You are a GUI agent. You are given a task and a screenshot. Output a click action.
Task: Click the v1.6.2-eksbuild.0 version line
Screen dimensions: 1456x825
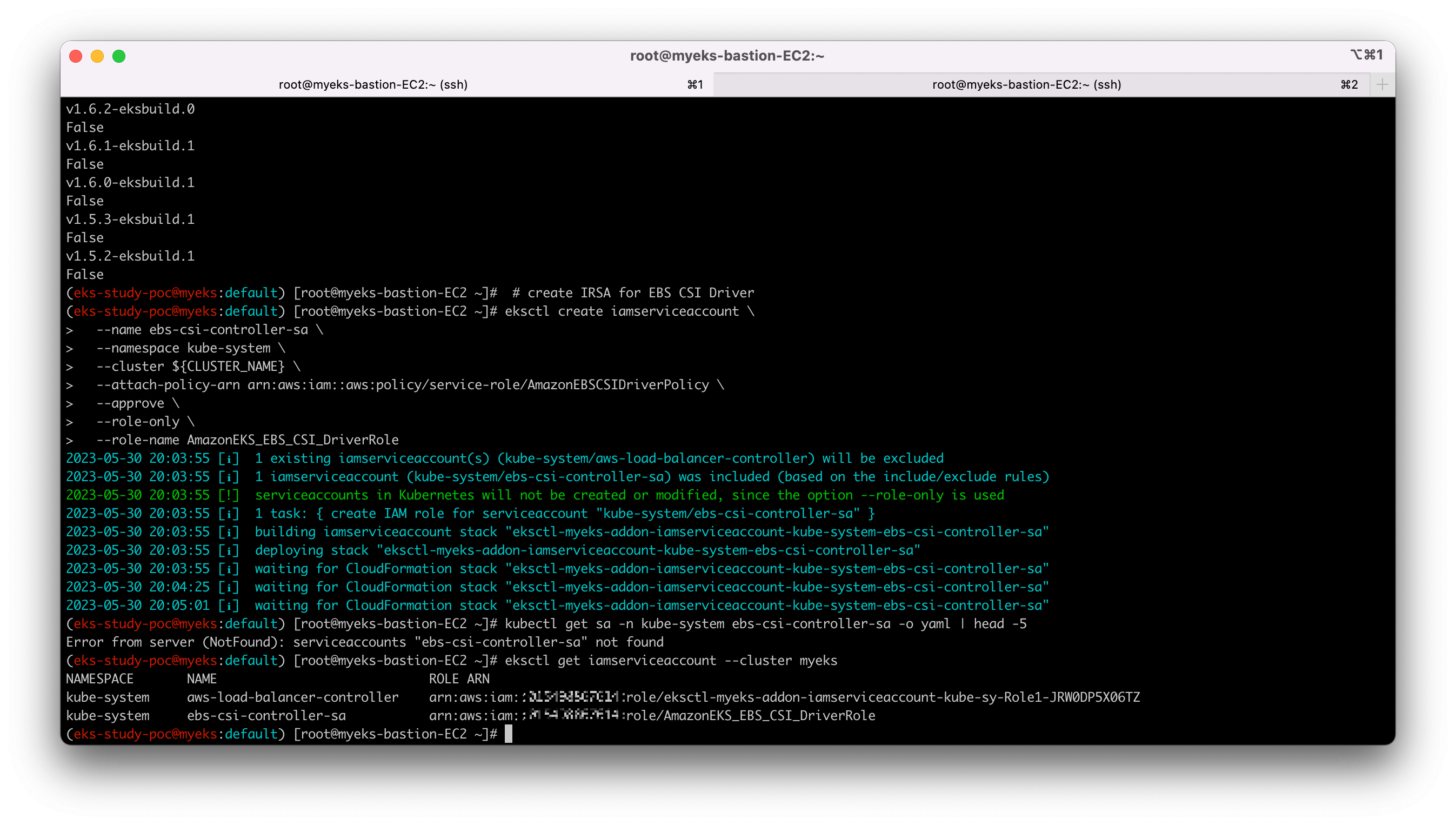point(130,109)
